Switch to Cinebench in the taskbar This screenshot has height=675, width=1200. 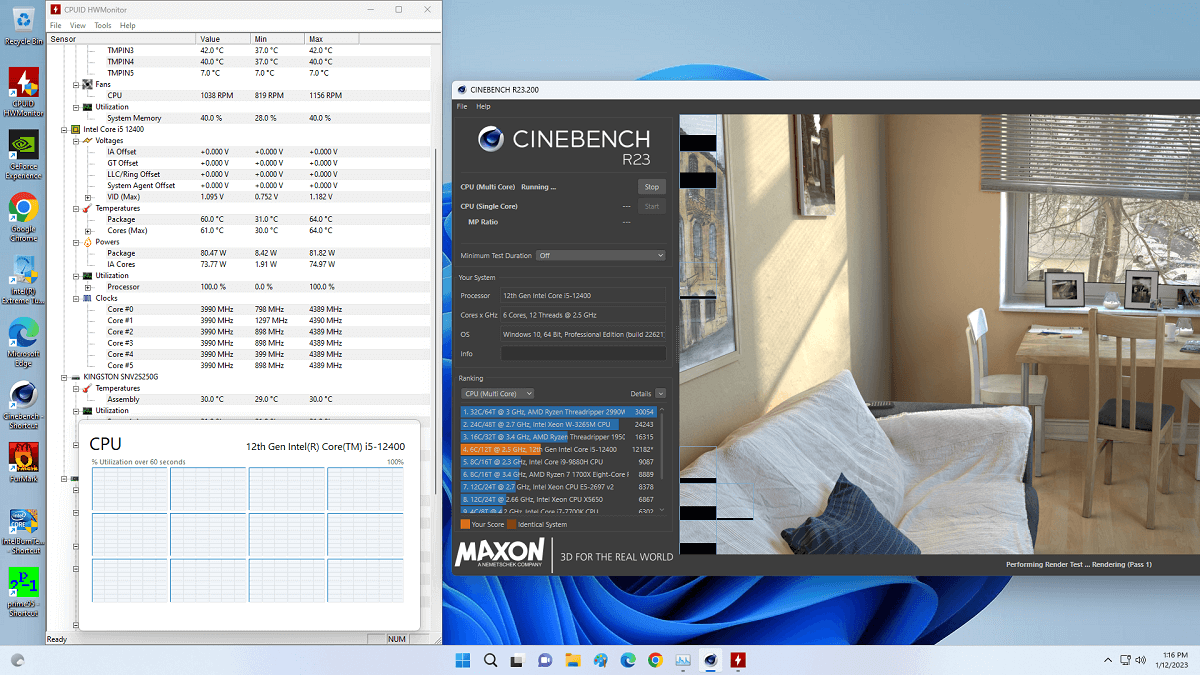coord(710,660)
